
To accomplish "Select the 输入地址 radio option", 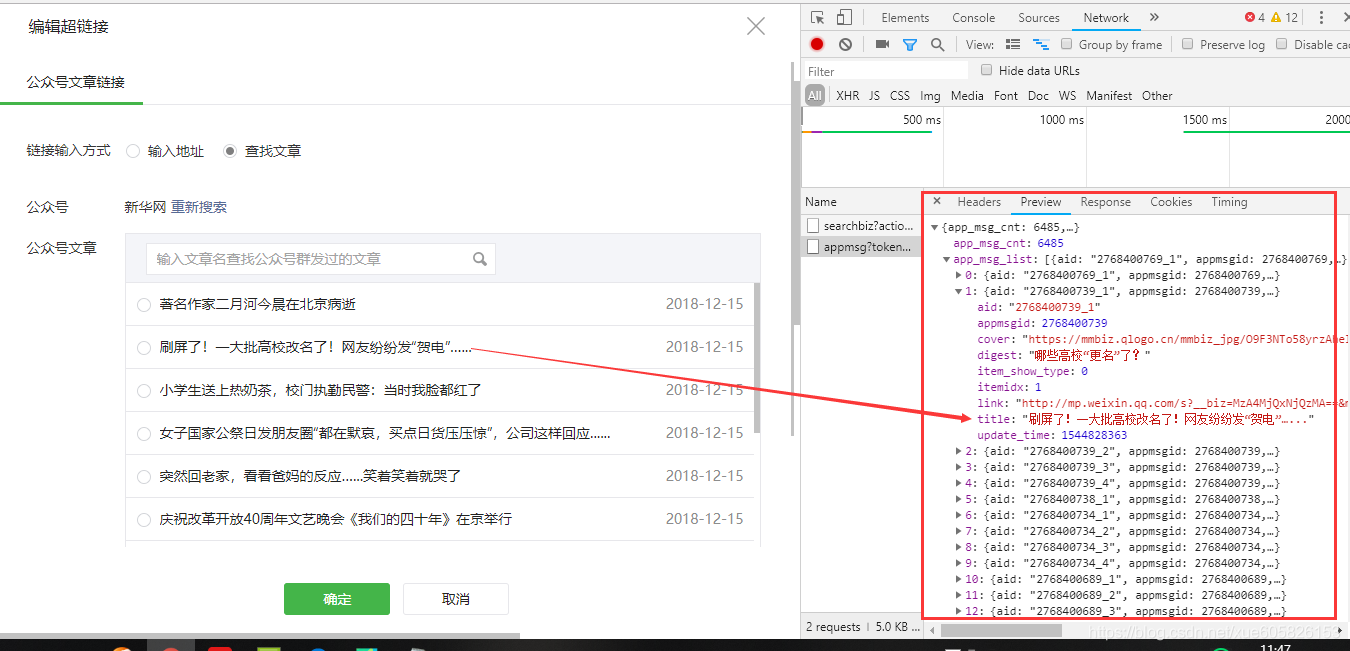I will (x=133, y=151).
